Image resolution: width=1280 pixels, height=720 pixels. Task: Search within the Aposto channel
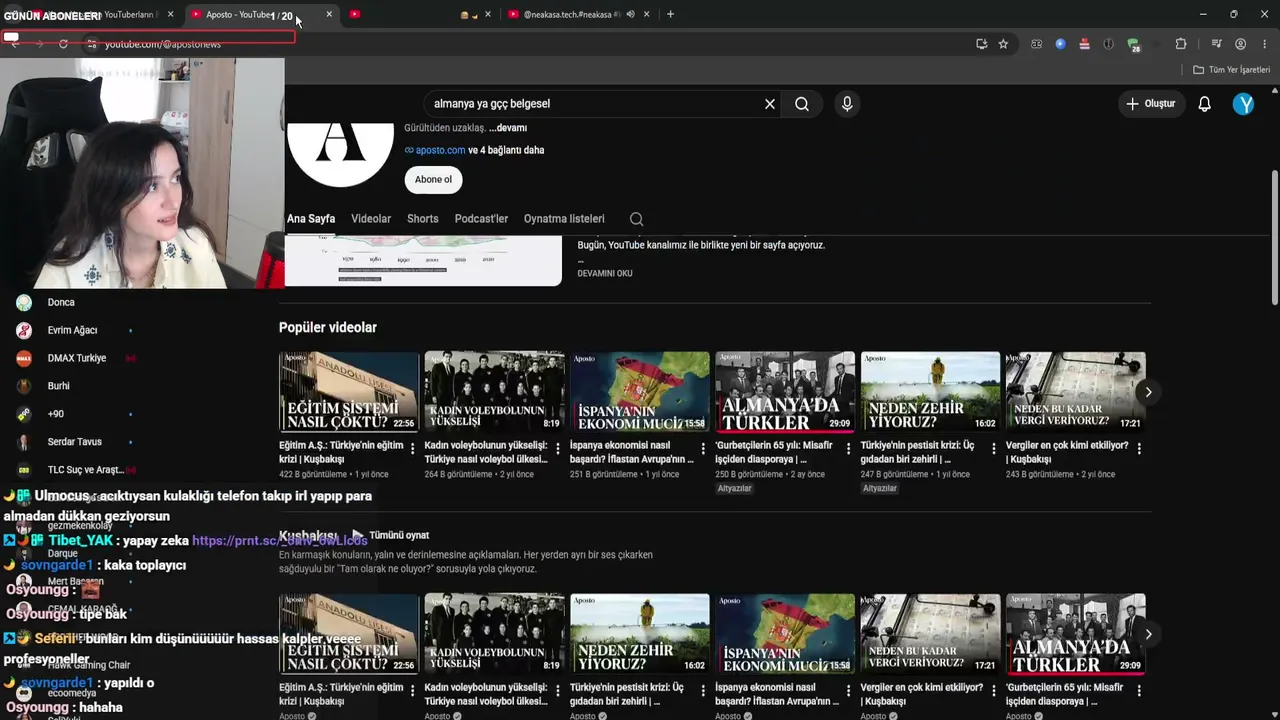[636, 219]
